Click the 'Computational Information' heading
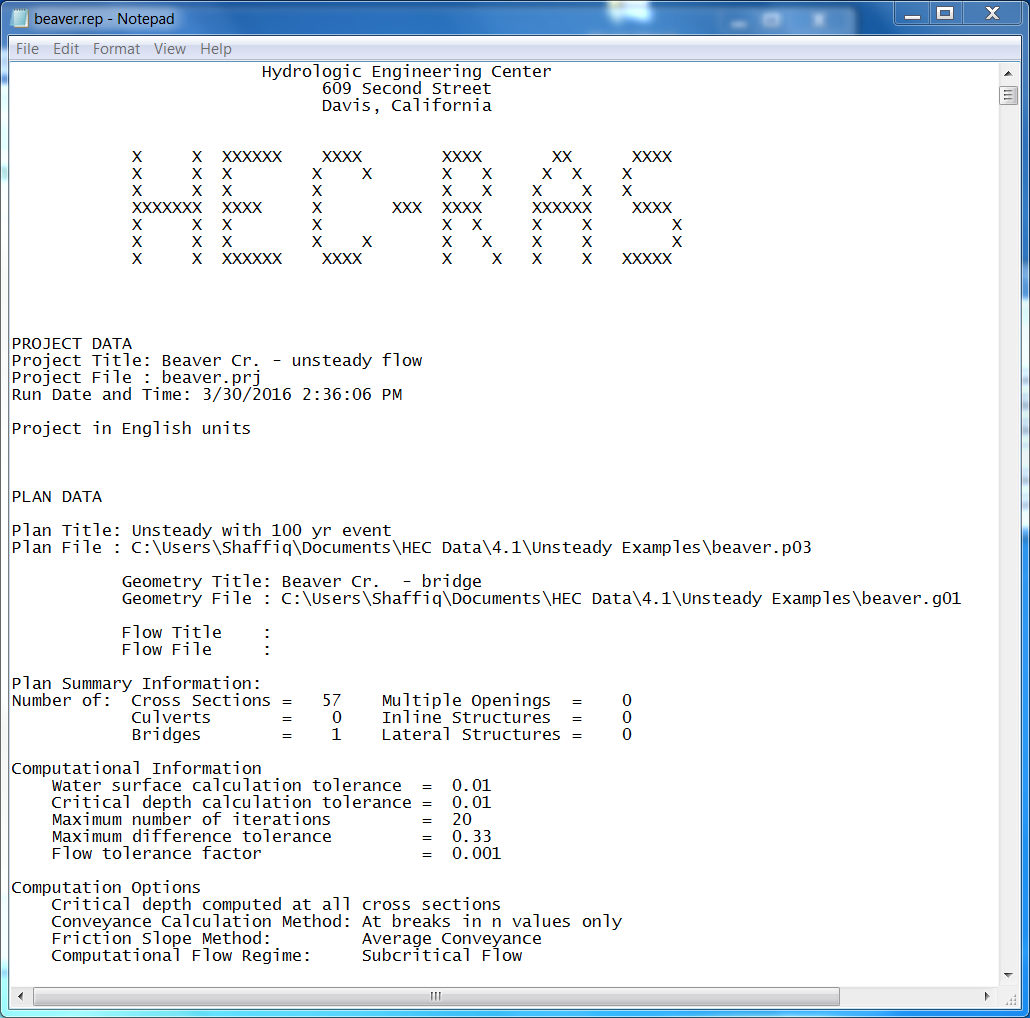The width and height of the screenshot is (1030, 1018). click(x=136, y=768)
